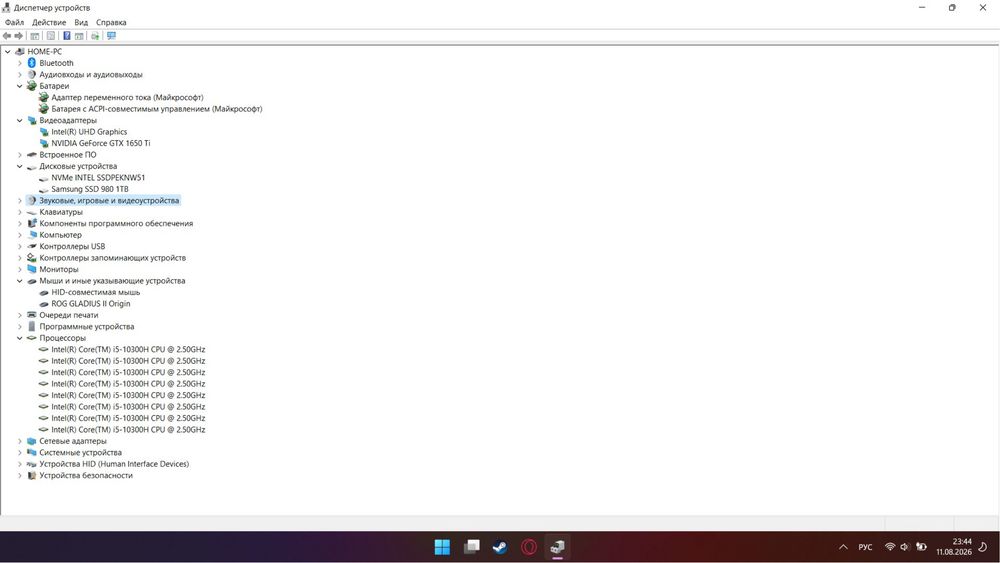The height and width of the screenshot is (563, 1000).
Task: Switch input language via РУС indicator
Action: 865,547
